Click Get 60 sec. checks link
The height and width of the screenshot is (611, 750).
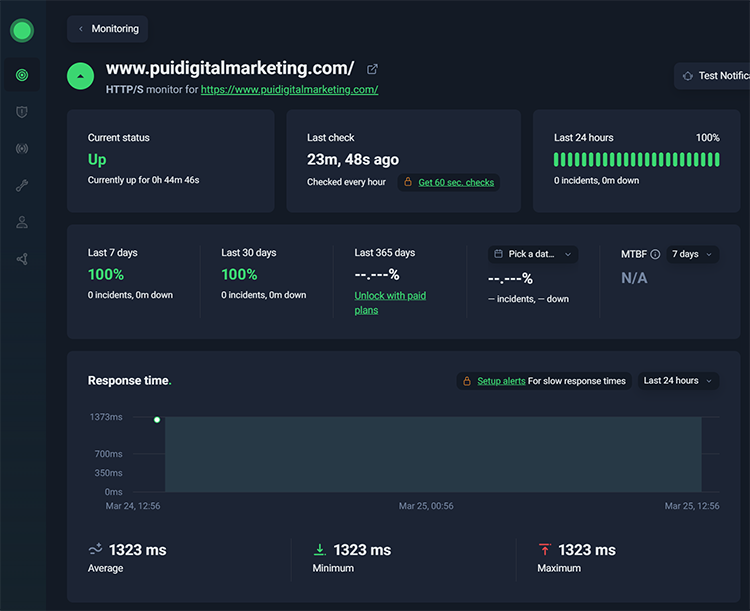point(456,182)
